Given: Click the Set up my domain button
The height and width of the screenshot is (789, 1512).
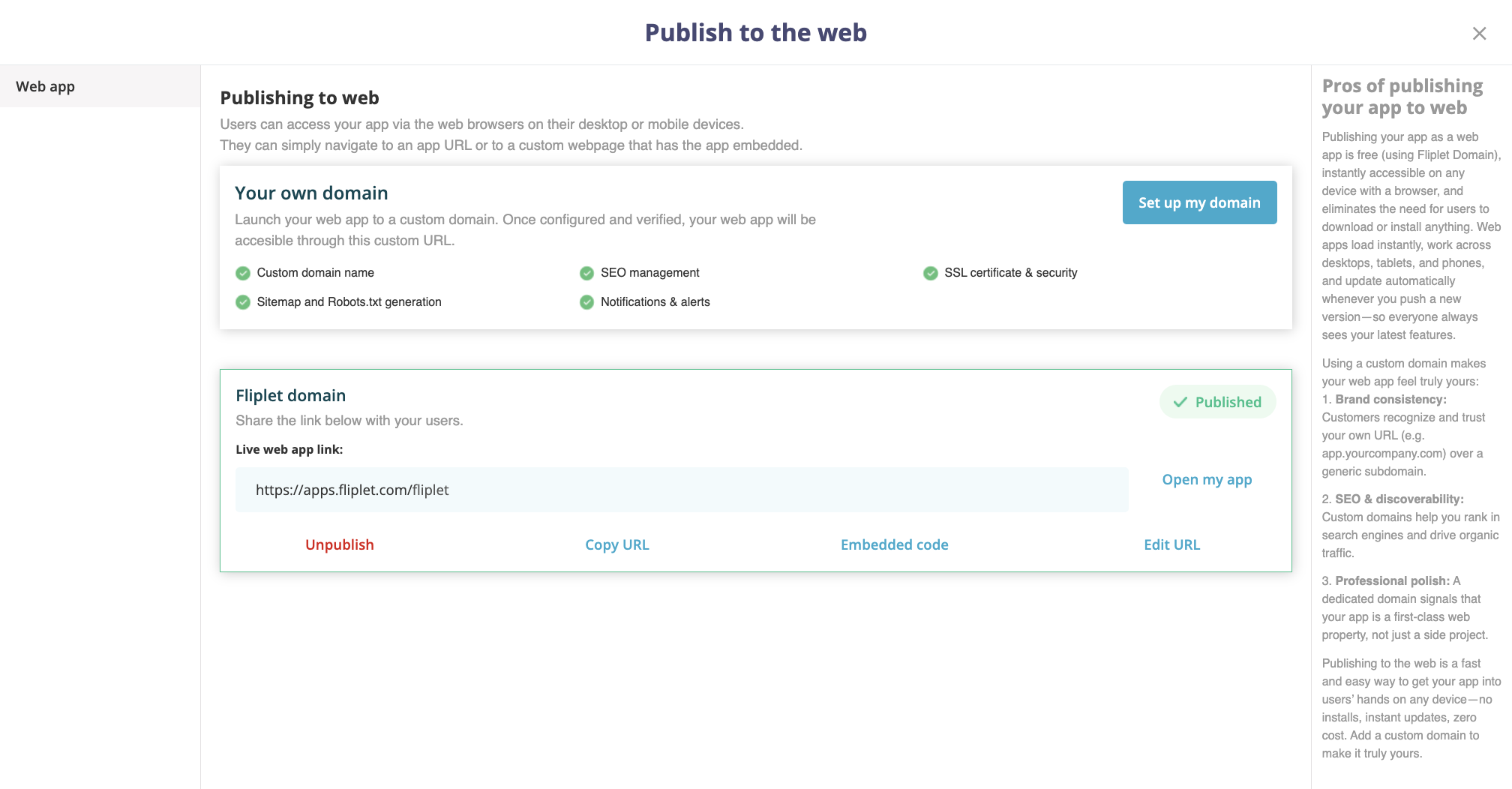Looking at the screenshot, I should click(x=1199, y=202).
